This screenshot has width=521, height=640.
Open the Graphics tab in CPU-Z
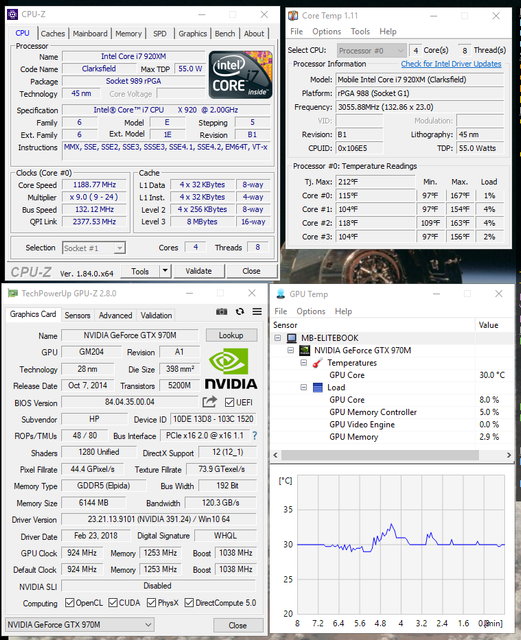(x=192, y=33)
